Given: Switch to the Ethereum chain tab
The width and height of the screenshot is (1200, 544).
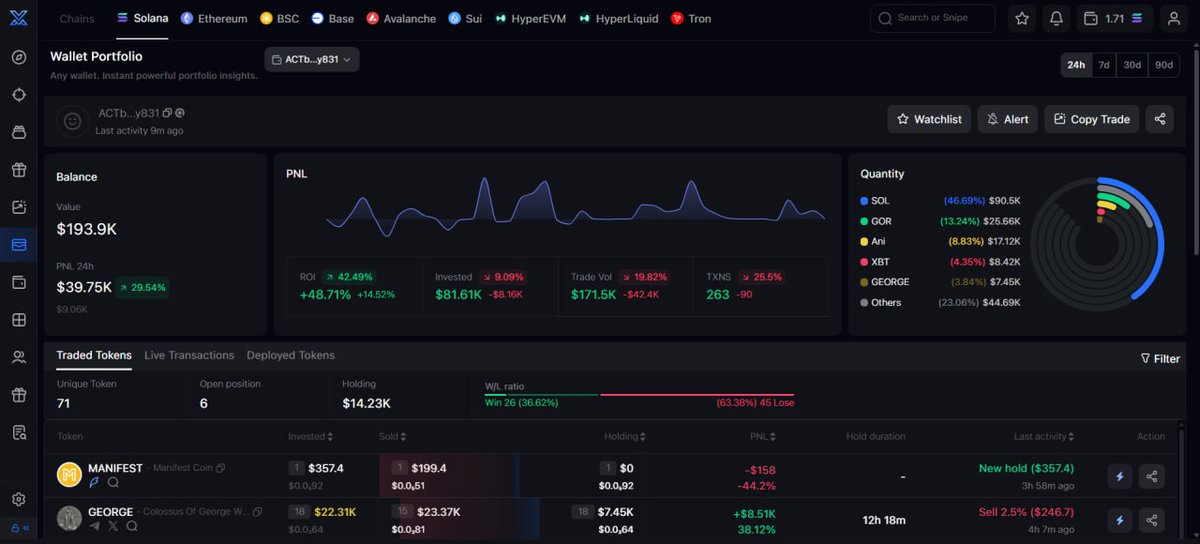Looking at the screenshot, I should (x=214, y=18).
